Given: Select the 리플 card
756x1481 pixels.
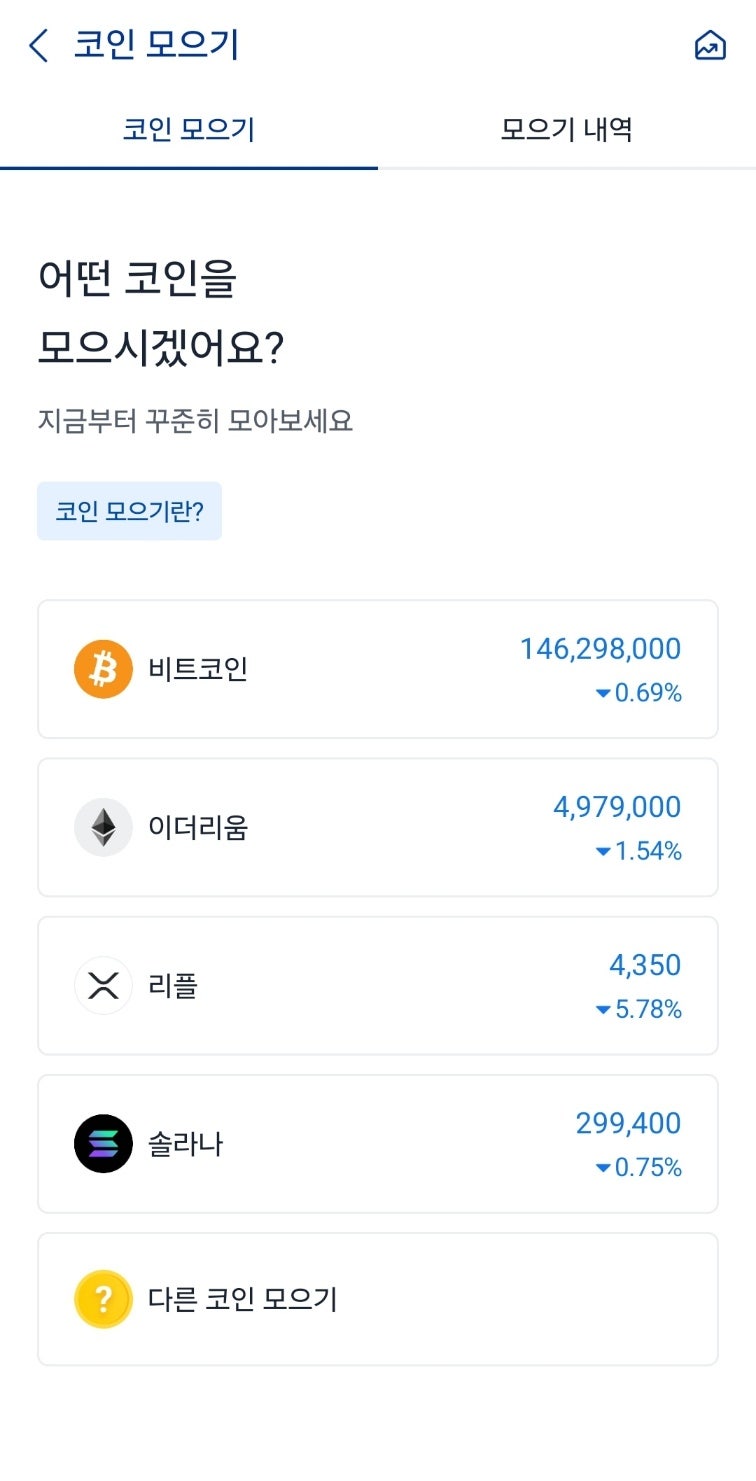Looking at the screenshot, I should point(377,984).
